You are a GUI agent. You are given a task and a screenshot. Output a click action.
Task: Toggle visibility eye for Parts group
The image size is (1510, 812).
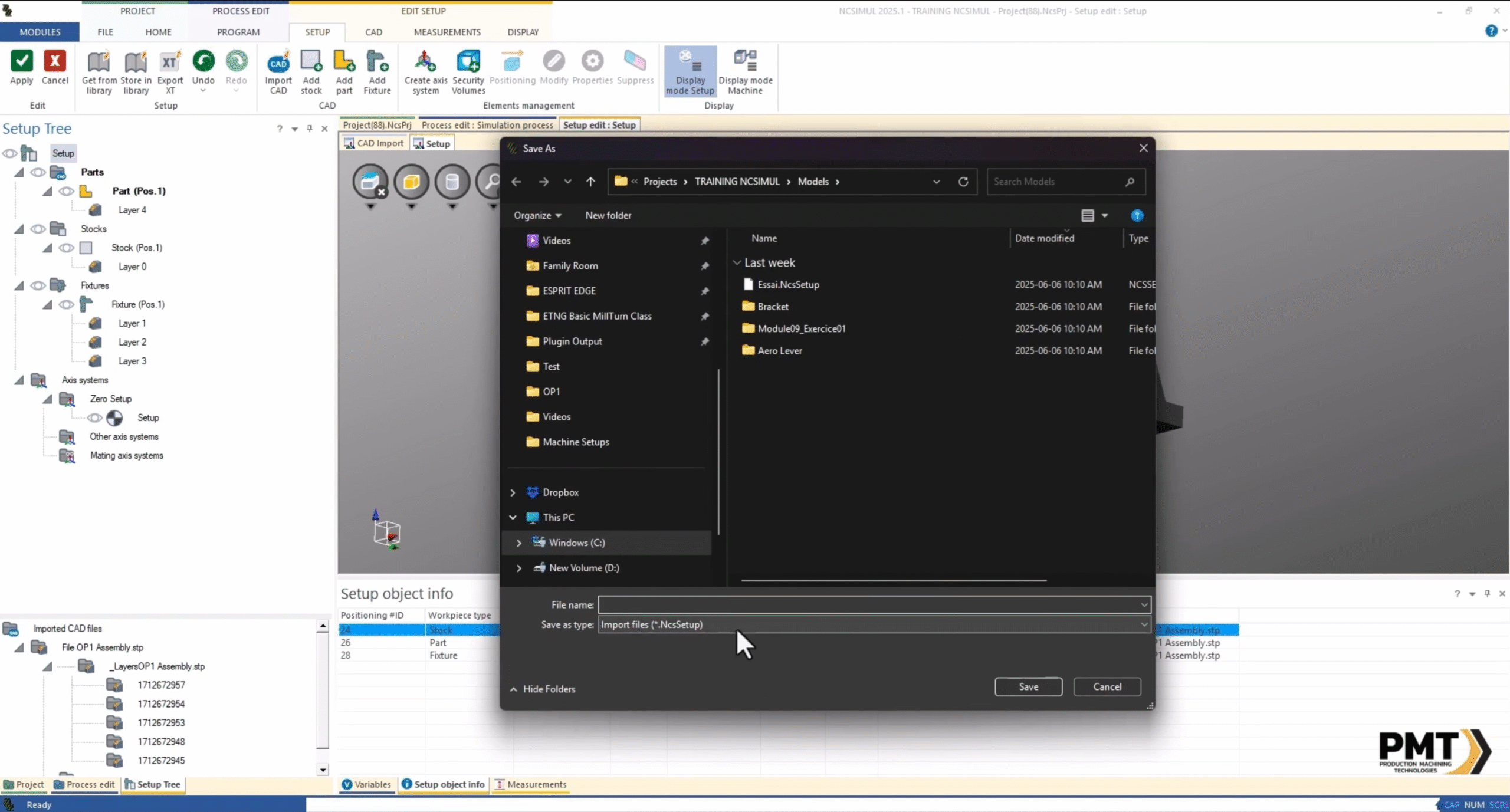click(x=38, y=172)
